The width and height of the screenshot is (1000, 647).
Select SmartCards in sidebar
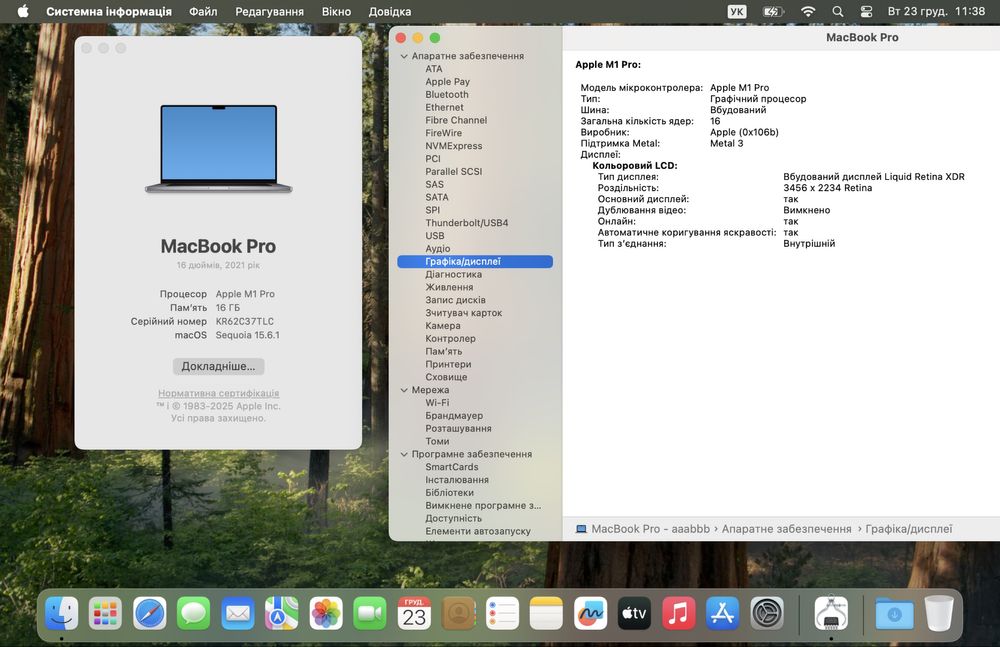452,467
